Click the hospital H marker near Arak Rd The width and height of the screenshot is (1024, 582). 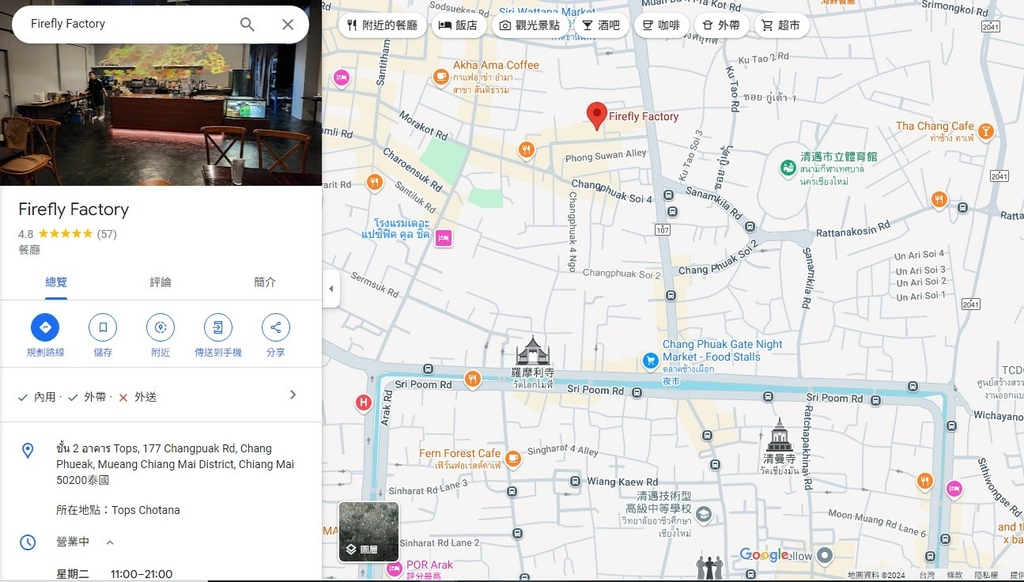pos(364,402)
